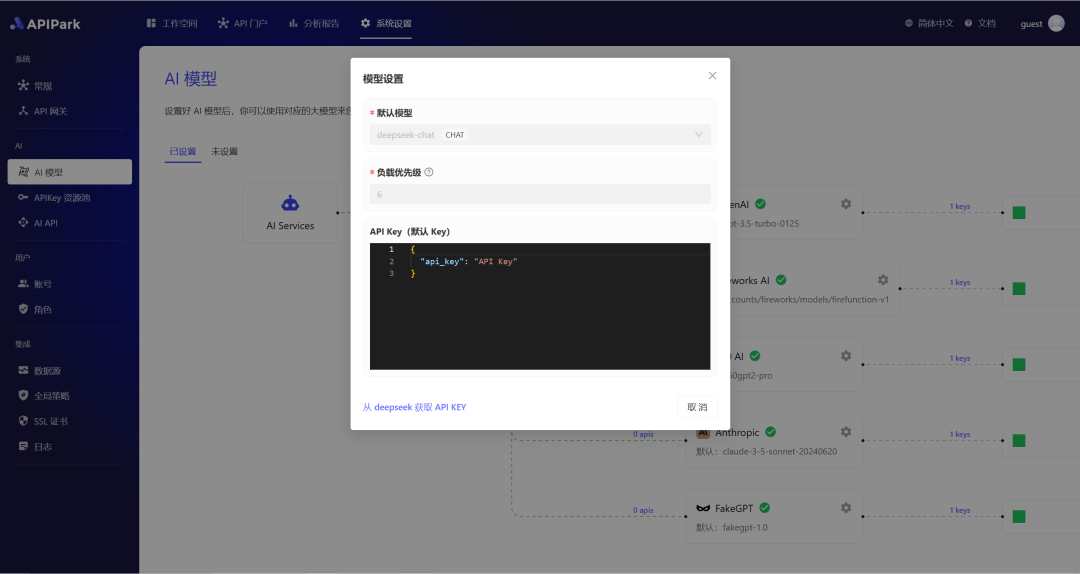Viewport: 1080px width, 574px height.
Task: Click the AI Services robot icon
Action: click(290, 203)
